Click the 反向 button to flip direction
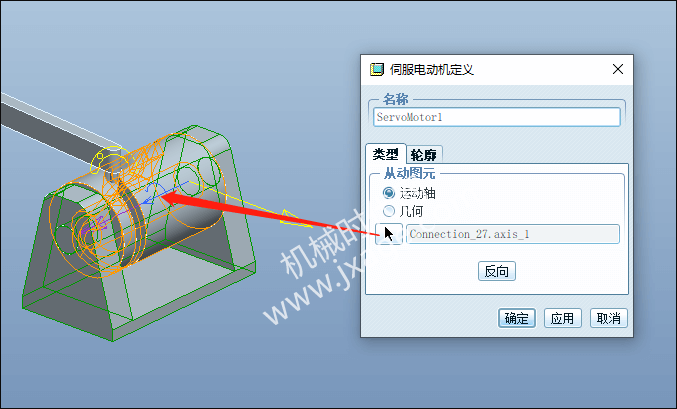 [497, 271]
